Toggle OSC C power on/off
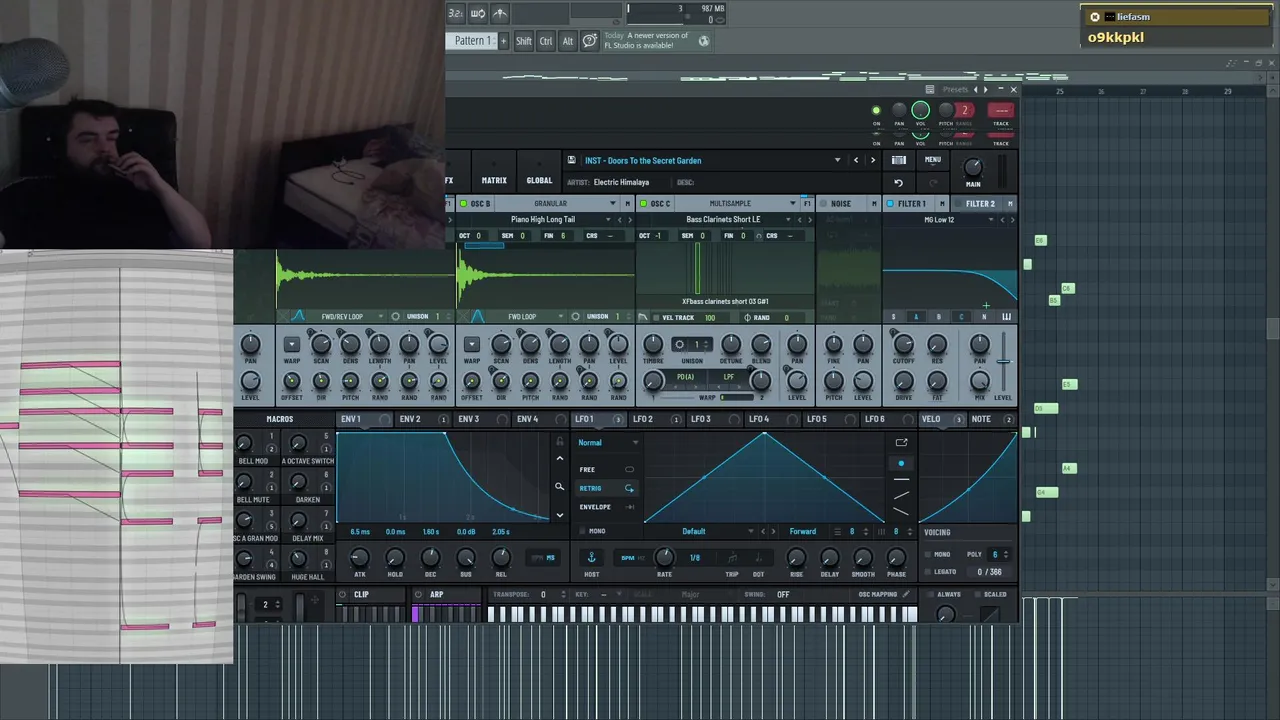1280x720 pixels. [643, 204]
